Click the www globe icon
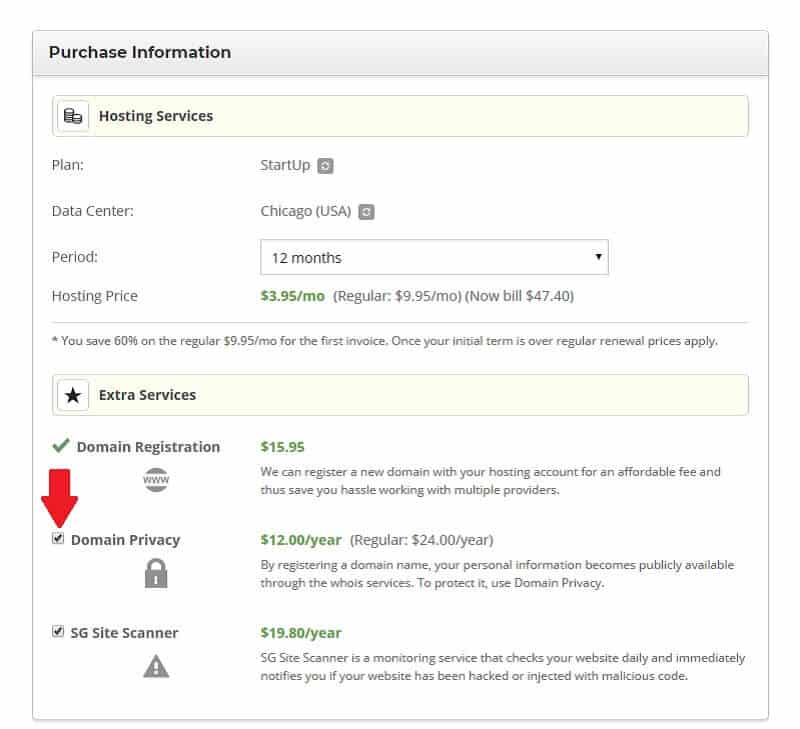Image resolution: width=800 pixels, height=729 pixels. pos(156,480)
